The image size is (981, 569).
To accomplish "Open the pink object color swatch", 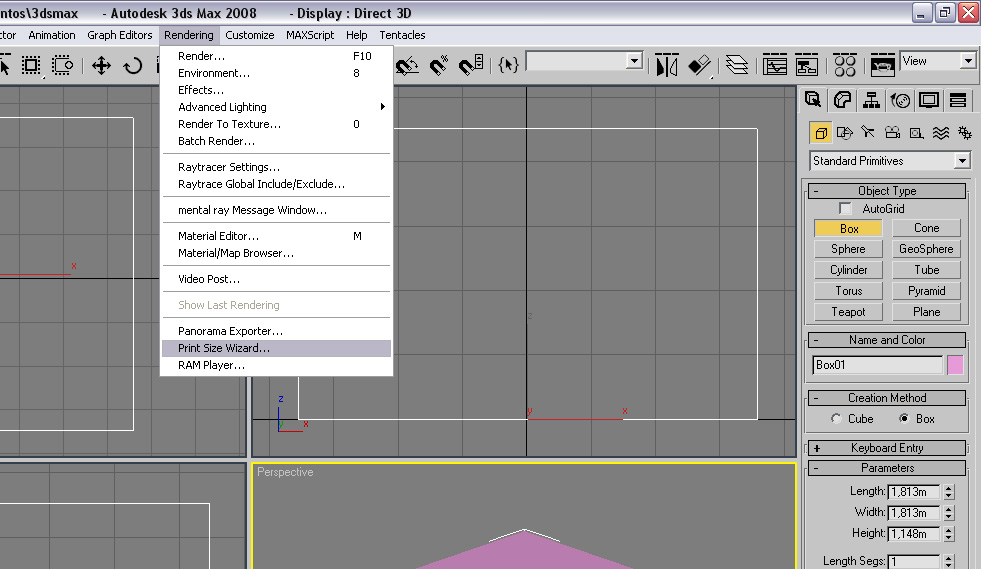I will coord(955,365).
